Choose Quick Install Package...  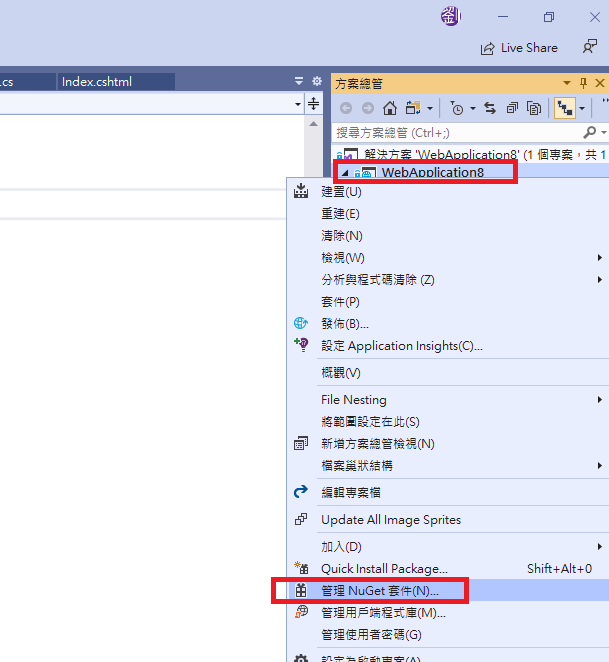pos(448,569)
